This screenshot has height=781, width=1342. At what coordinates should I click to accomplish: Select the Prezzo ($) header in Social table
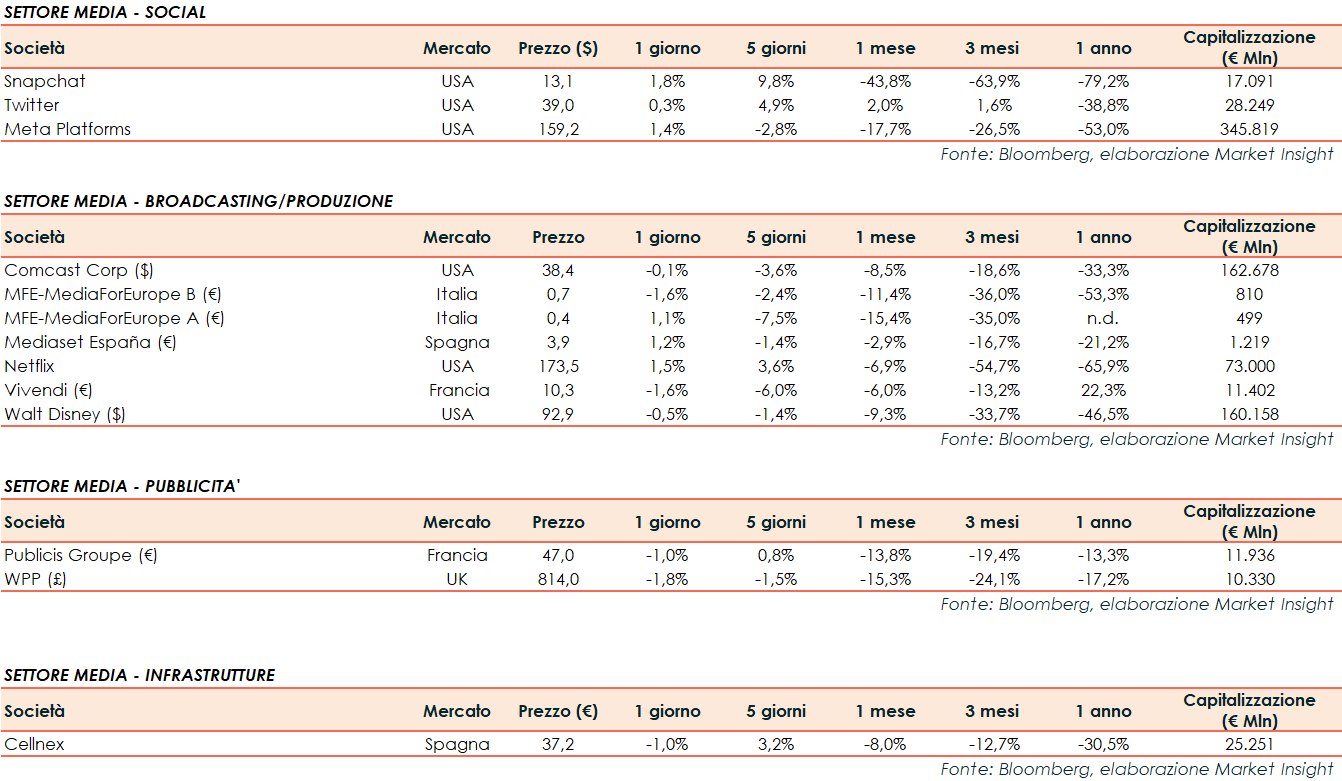coord(558,48)
